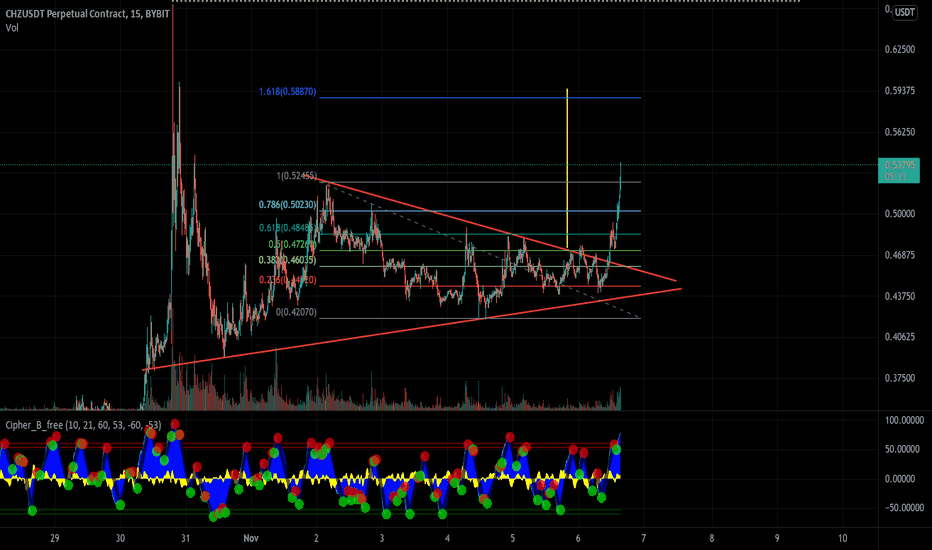Select the 0.382(0.46035) Fibonacci label
Screen dimensions: 932x550
coord(288,260)
